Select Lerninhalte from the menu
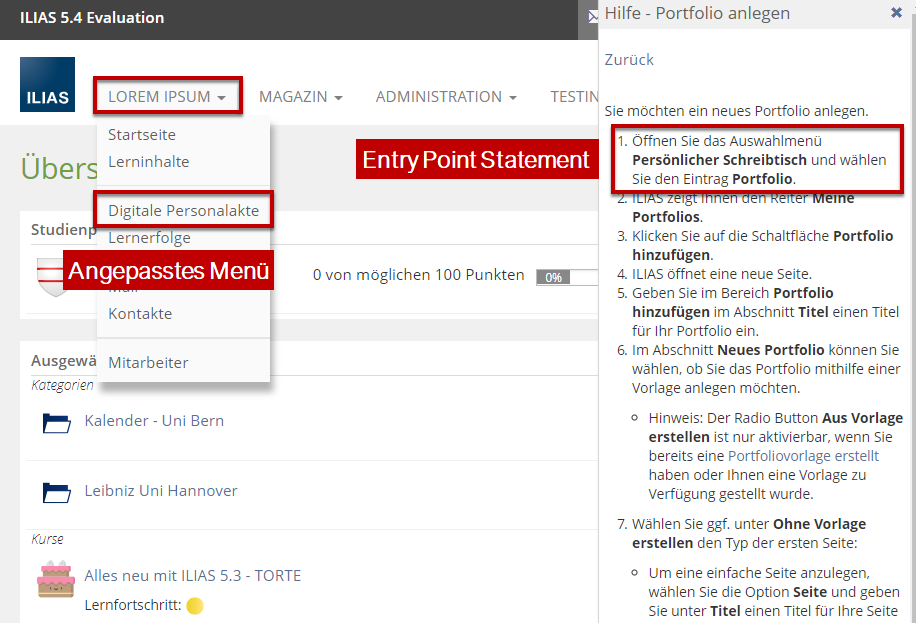Viewport: 916px width, 623px height. (148, 161)
